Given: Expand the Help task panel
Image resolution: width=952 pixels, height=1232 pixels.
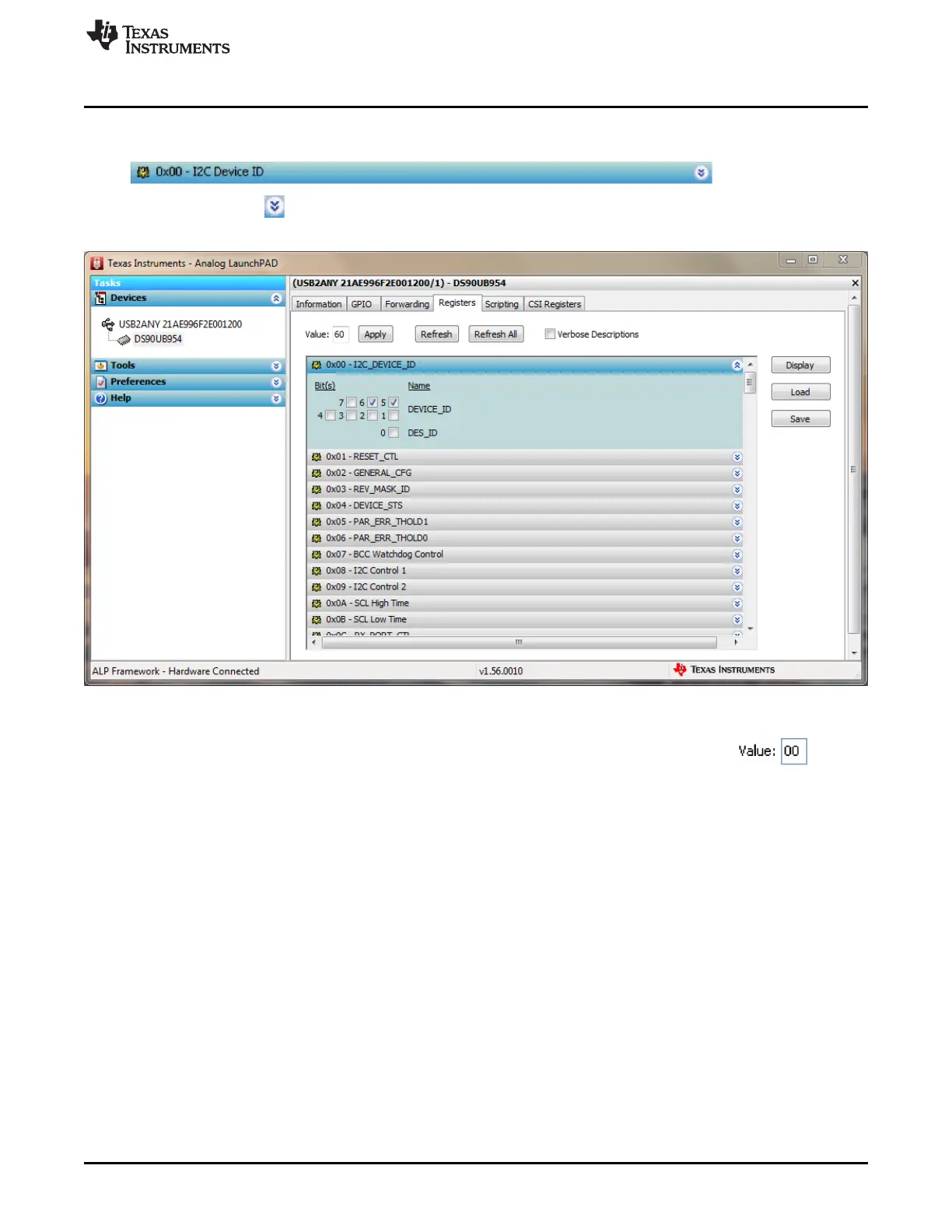Looking at the screenshot, I should coord(276,398).
